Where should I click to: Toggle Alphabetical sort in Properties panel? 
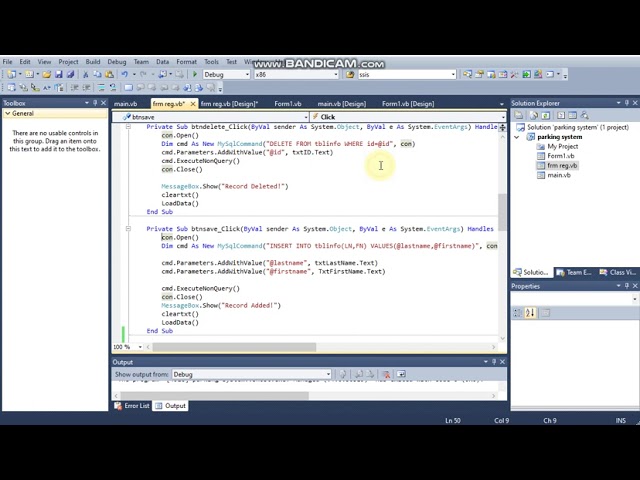click(530, 313)
